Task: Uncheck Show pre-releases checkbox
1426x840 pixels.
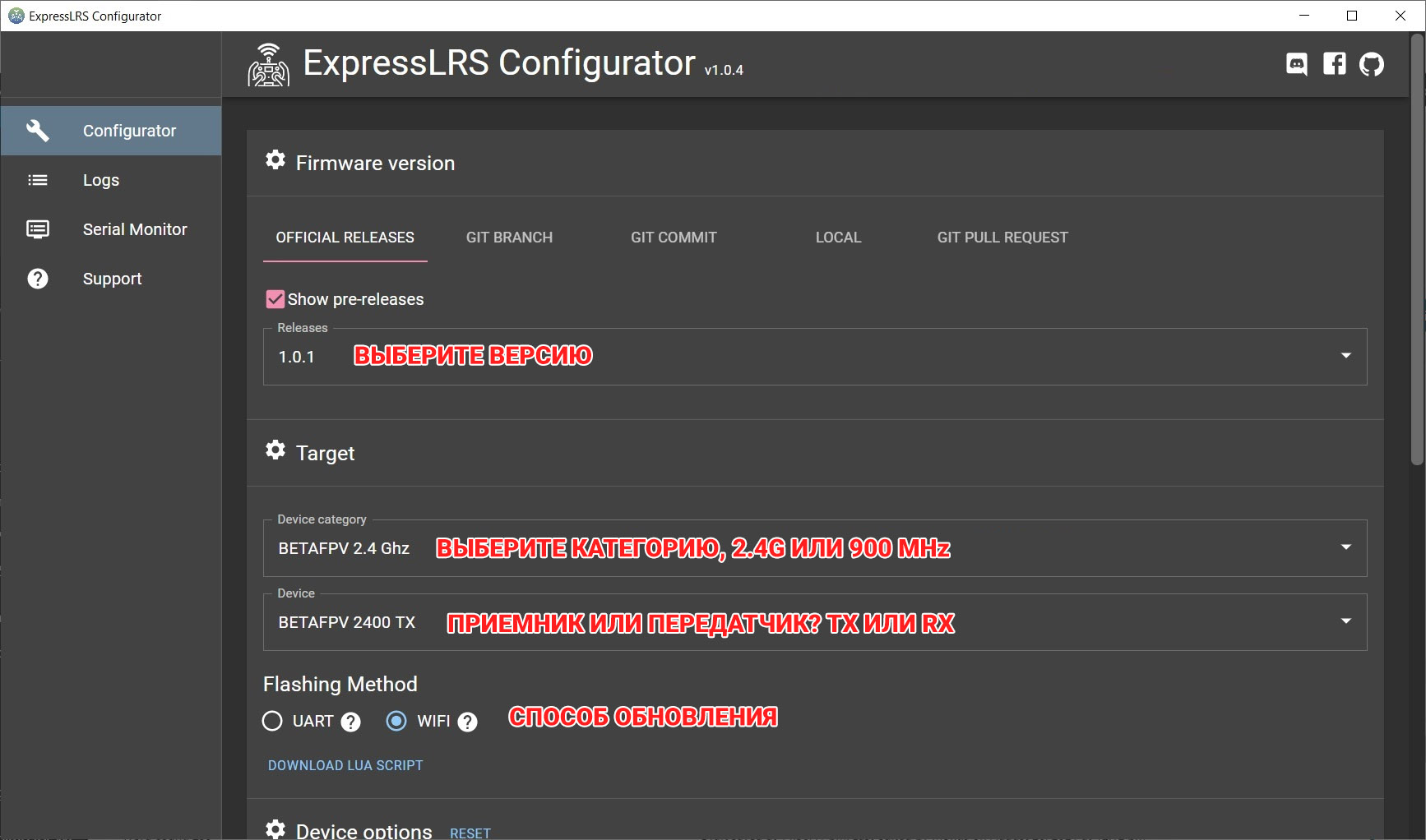Action: [x=275, y=299]
